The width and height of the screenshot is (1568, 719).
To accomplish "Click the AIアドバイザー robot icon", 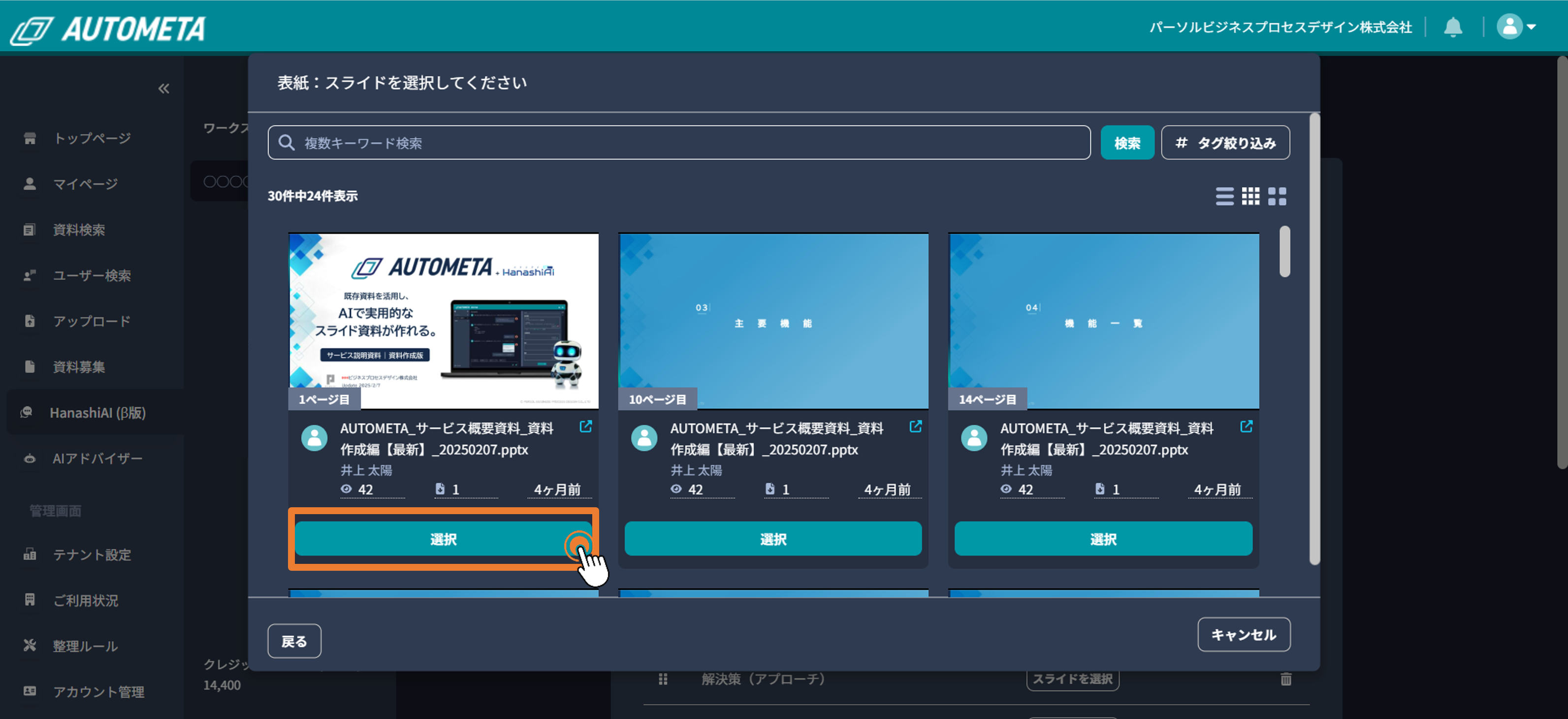I will 30,458.
